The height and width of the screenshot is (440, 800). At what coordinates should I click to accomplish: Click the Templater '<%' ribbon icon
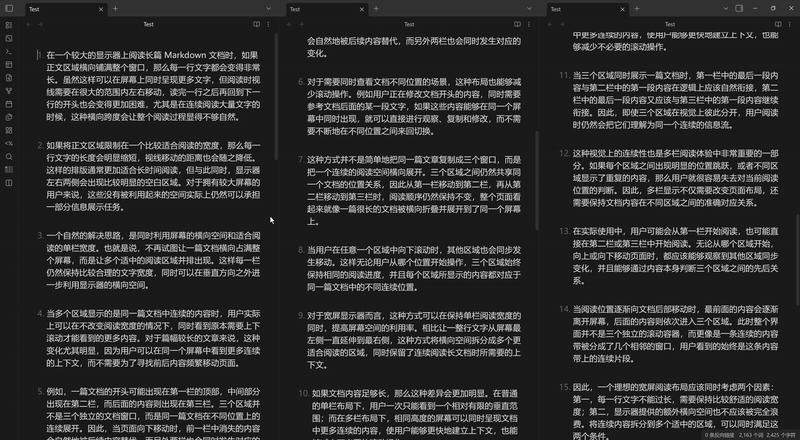click(x=9, y=144)
